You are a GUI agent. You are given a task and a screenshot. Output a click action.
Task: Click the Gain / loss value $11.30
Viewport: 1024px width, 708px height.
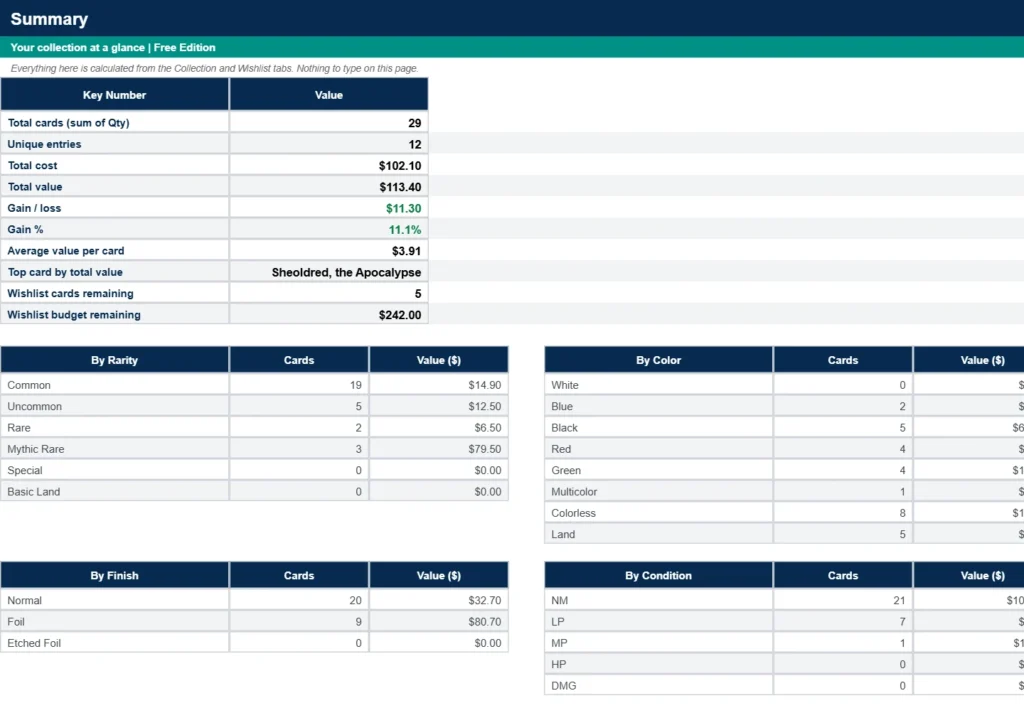tap(328, 208)
